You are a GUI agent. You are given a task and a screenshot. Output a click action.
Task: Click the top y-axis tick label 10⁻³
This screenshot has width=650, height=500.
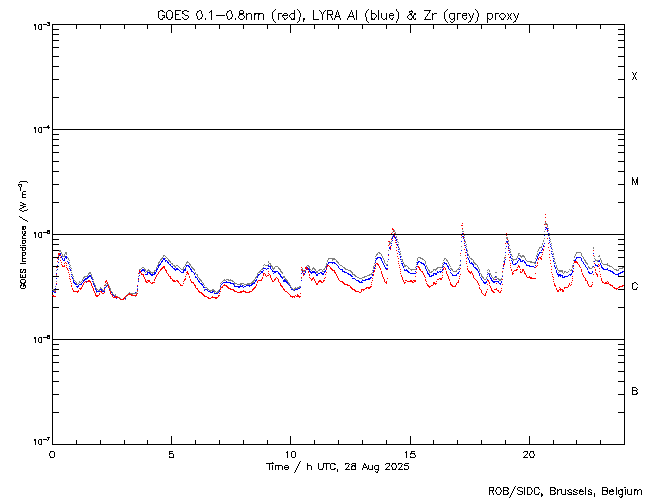[x=37, y=25]
